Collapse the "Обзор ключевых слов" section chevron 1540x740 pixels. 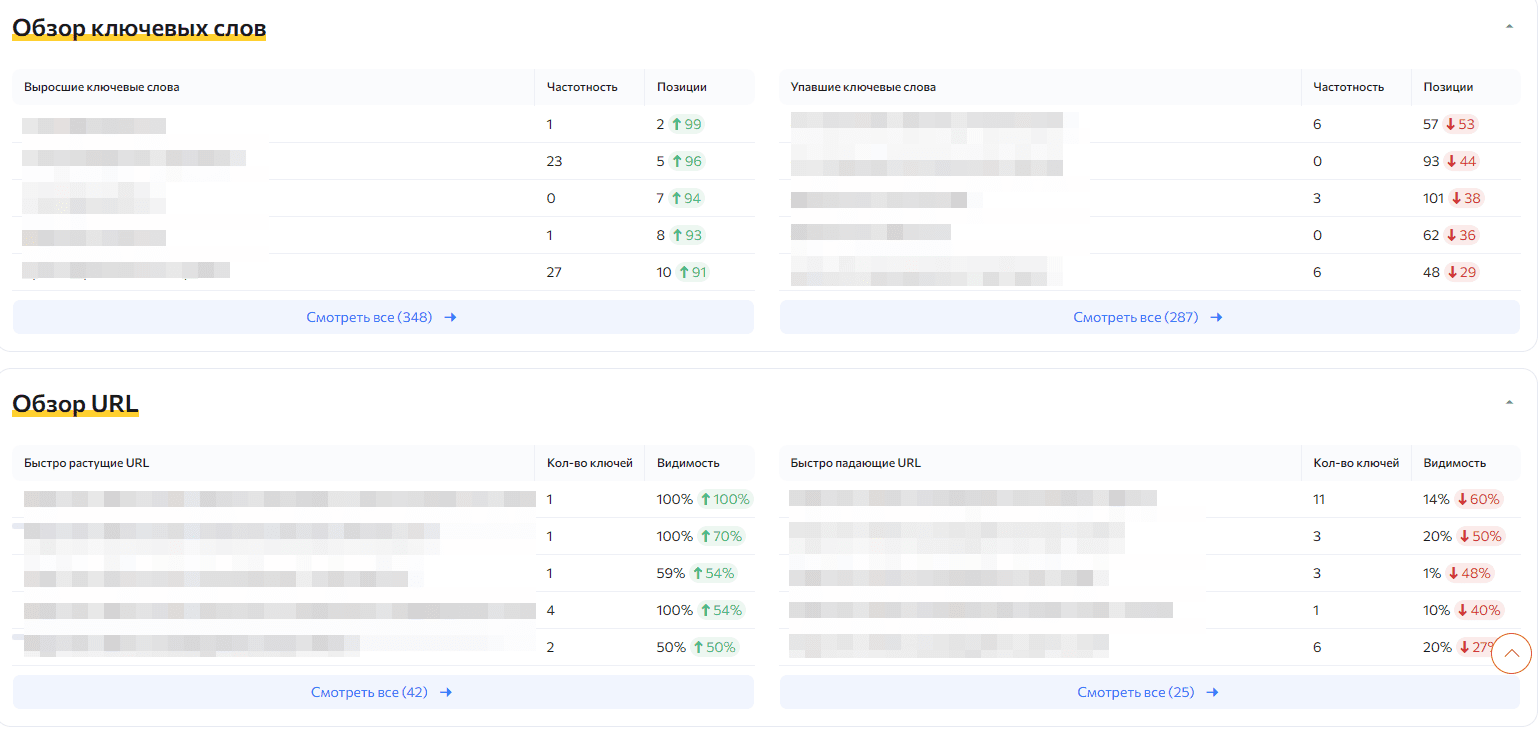pyautogui.click(x=1510, y=27)
